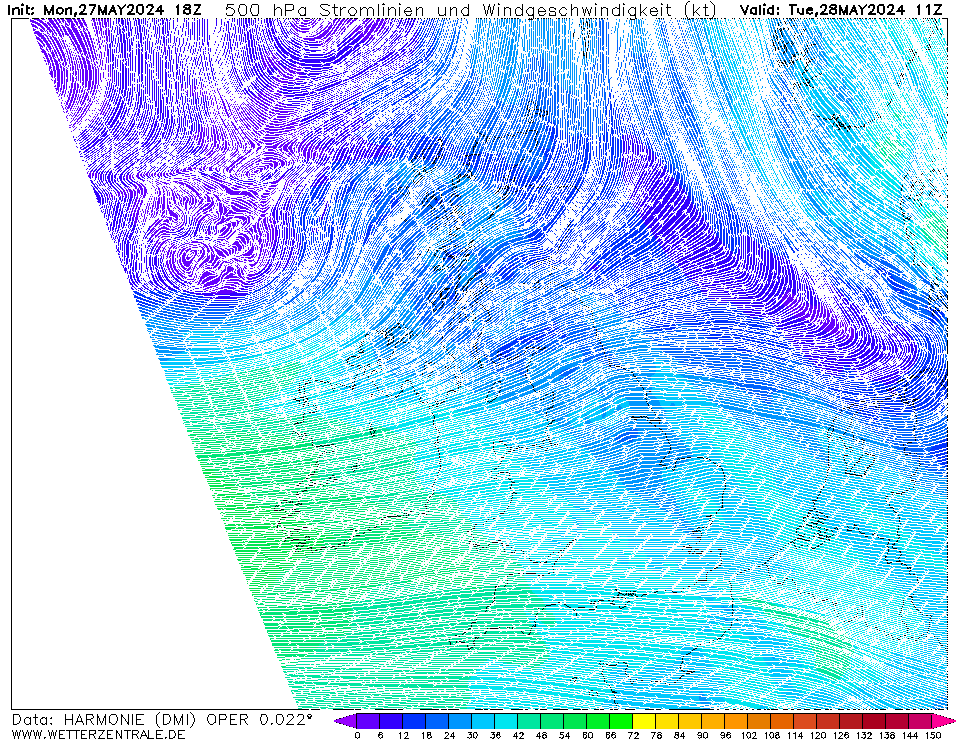The width and height of the screenshot is (959, 741).
Task: Click the 150 label on the wind scale
Action: point(932,735)
